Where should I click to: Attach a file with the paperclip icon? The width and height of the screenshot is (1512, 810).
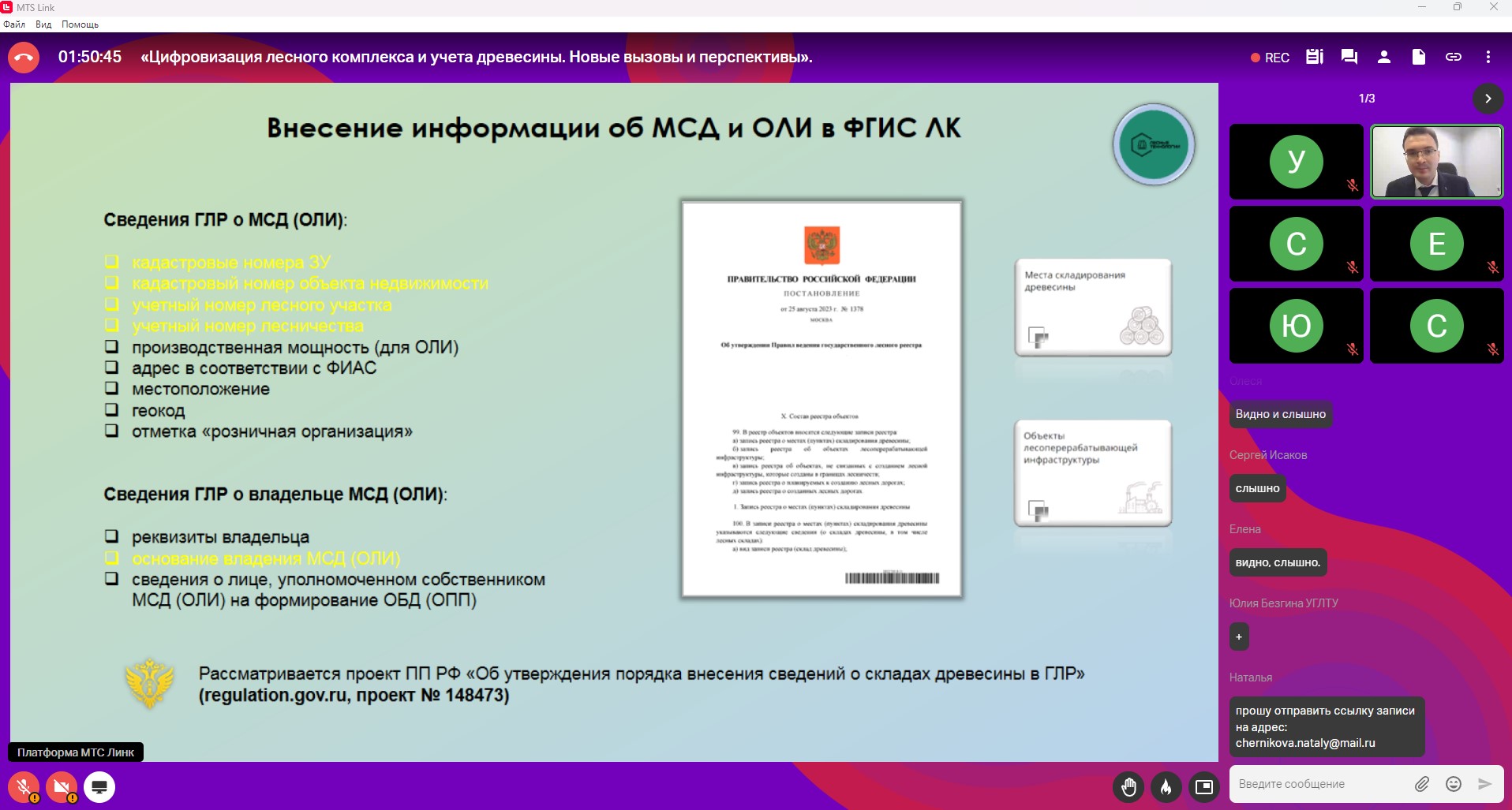1421,784
